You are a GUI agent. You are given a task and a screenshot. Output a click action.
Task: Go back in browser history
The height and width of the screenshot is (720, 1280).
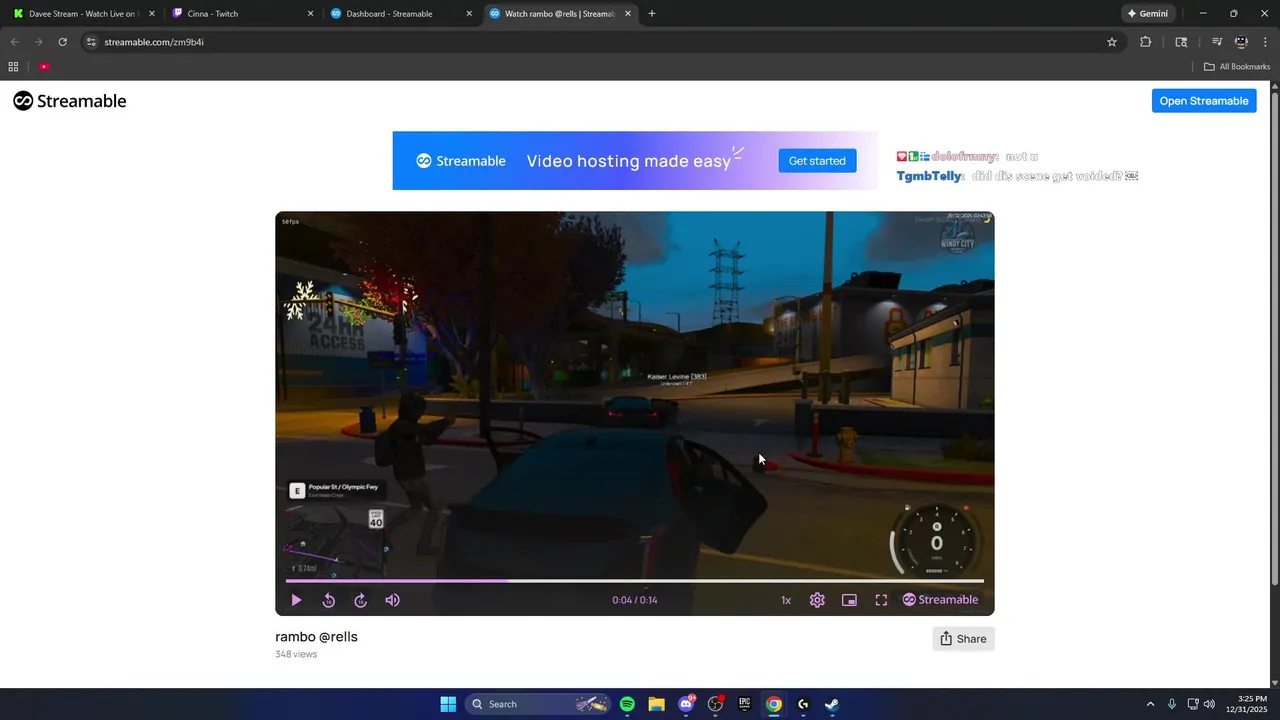(x=15, y=42)
